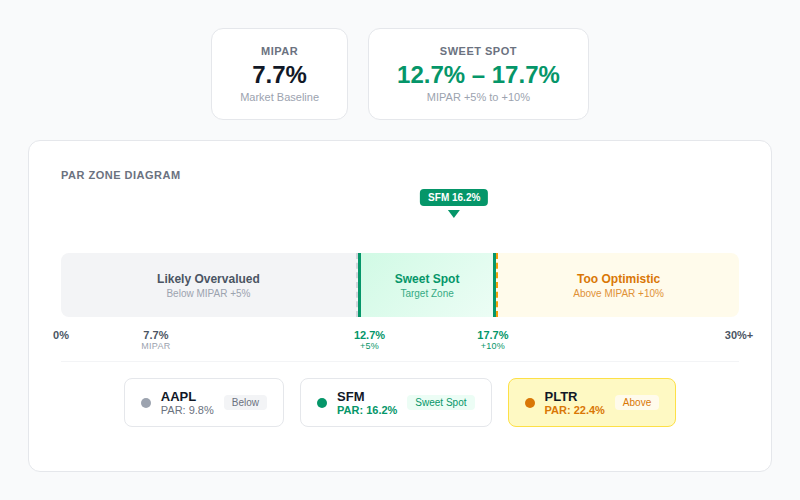Click the Sweet Spot badge on SFM

click(441, 403)
